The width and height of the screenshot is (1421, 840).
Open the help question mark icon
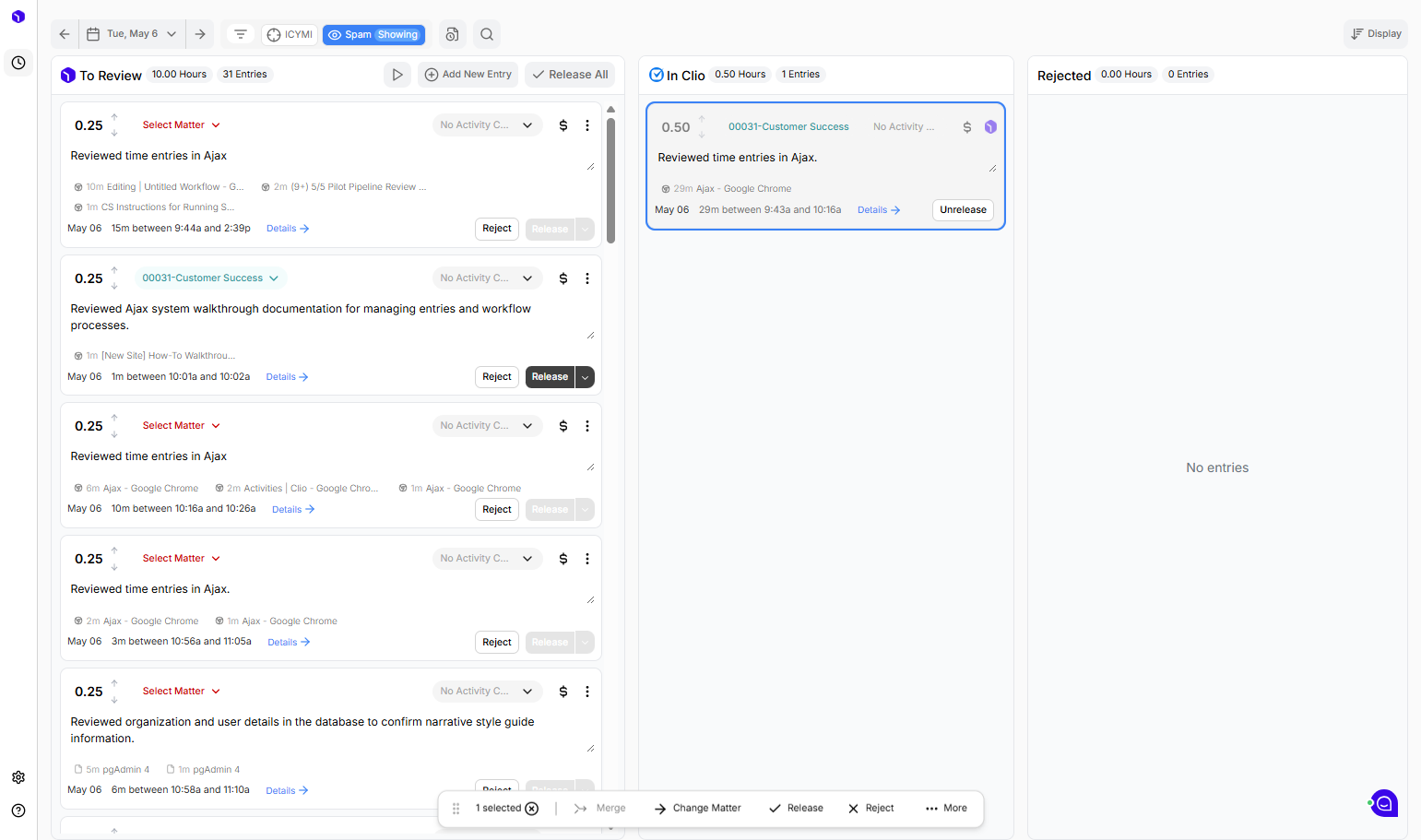click(x=18, y=810)
